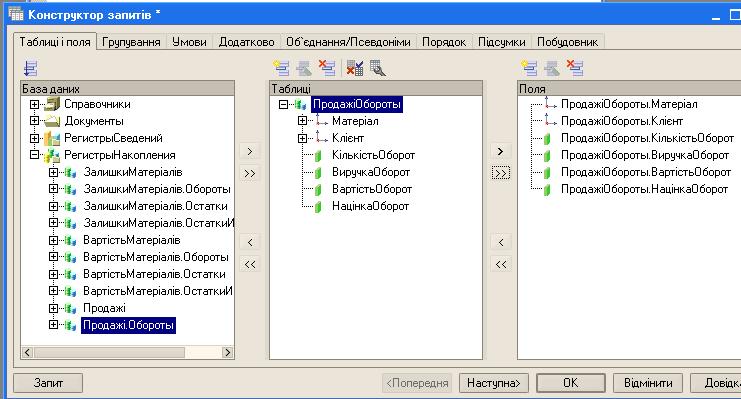Confirm with the OK button
This screenshot has width=741, height=399.
tap(571, 383)
